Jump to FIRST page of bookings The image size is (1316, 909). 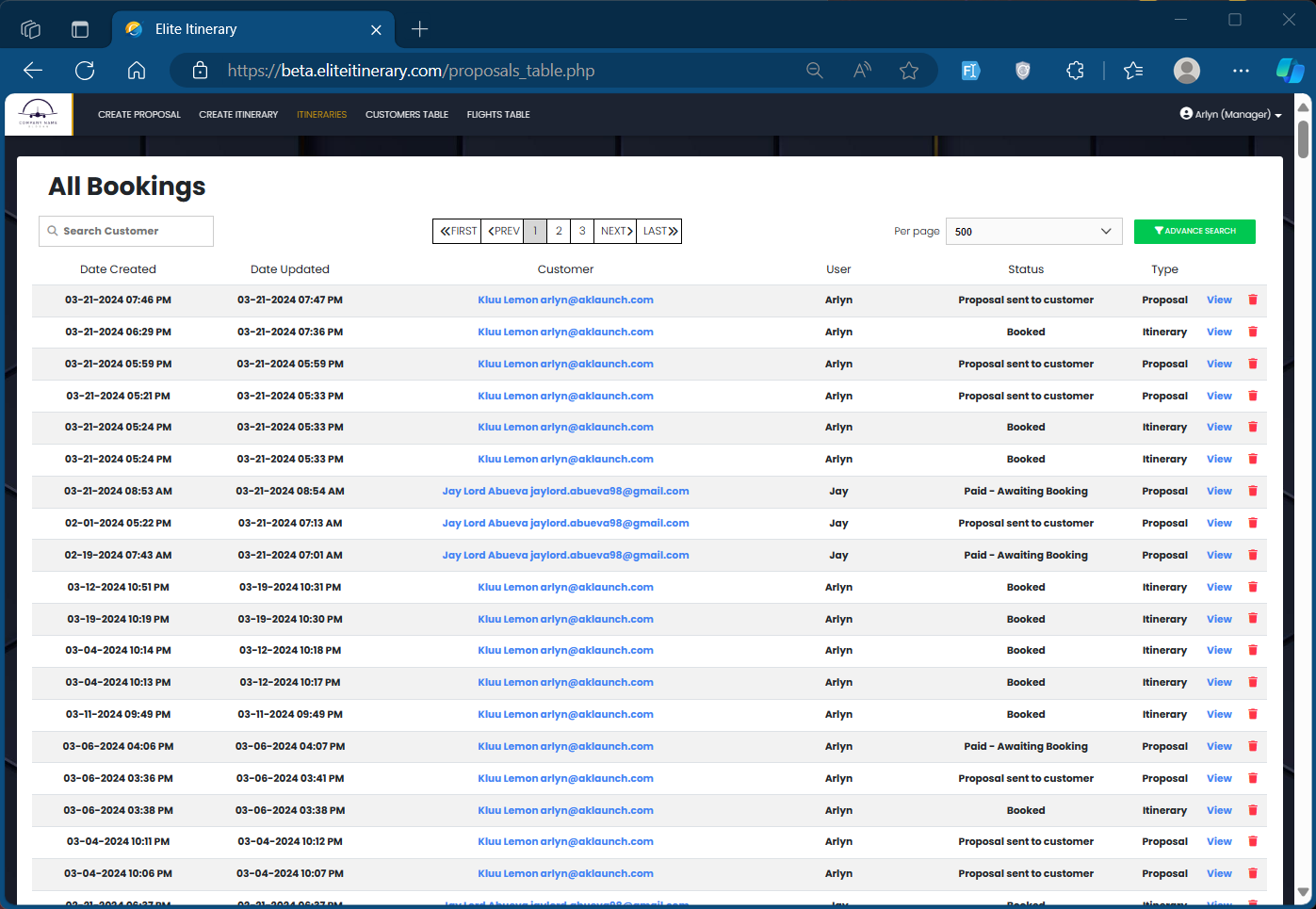click(457, 231)
